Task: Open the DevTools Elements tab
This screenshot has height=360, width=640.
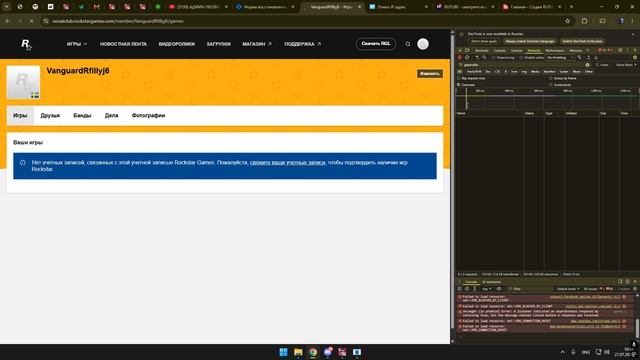Action: 482,51
